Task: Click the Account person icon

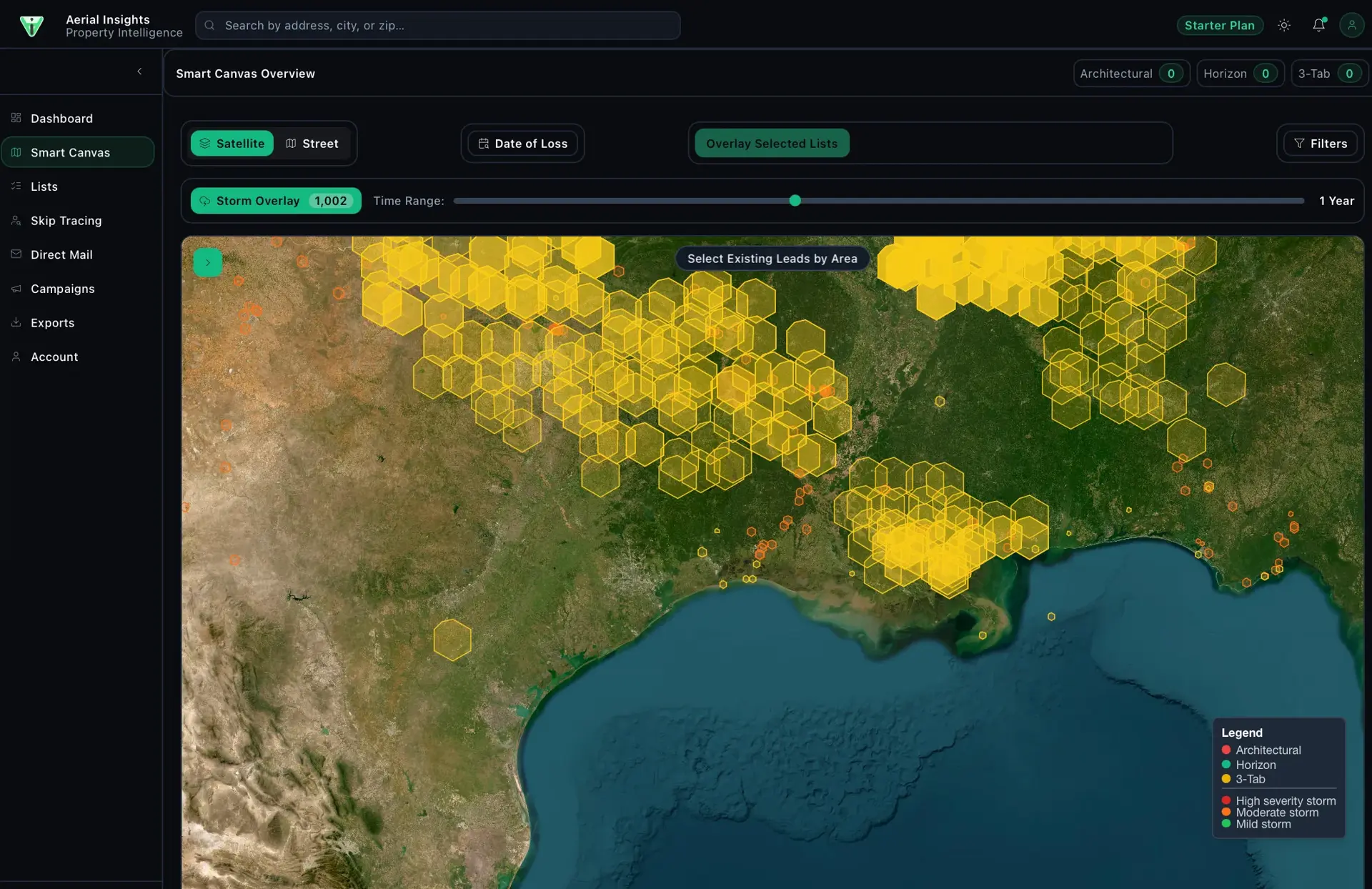Action: 16,356
